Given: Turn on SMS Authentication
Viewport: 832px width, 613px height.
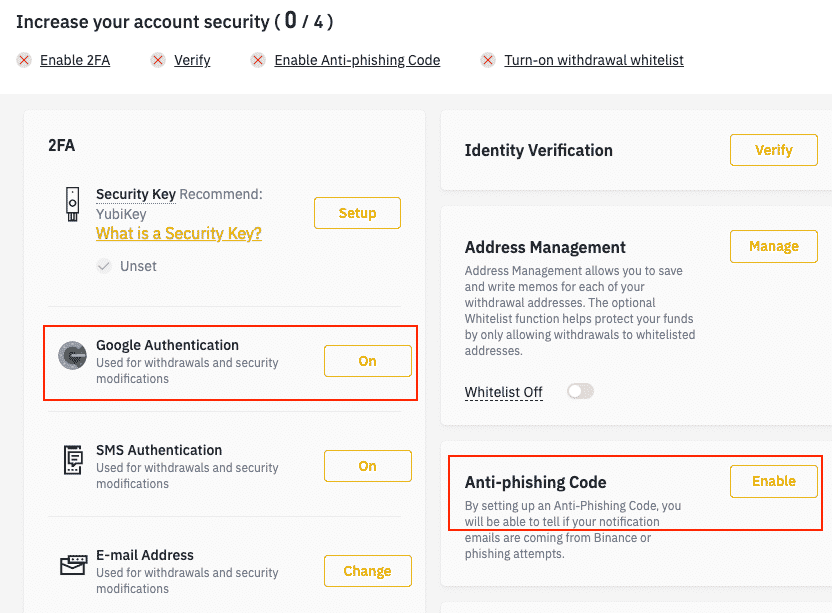Looking at the screenshot, I should coord(368,466).
